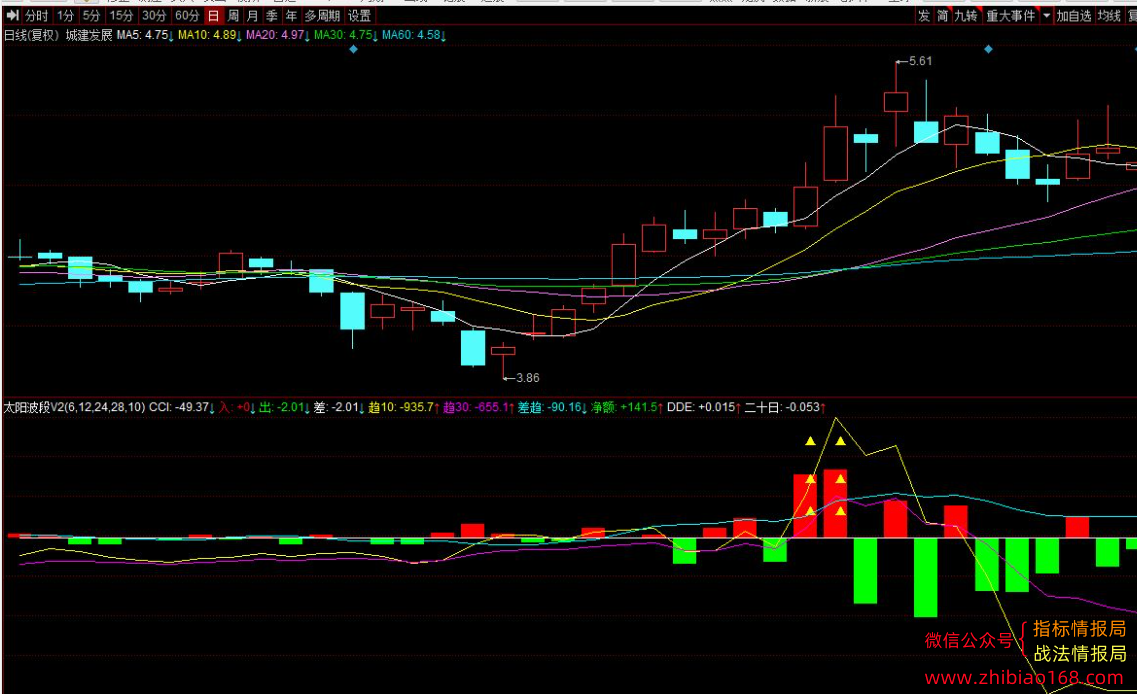
Task: Click the red 入: +0 value
Action: pos(237,408)
